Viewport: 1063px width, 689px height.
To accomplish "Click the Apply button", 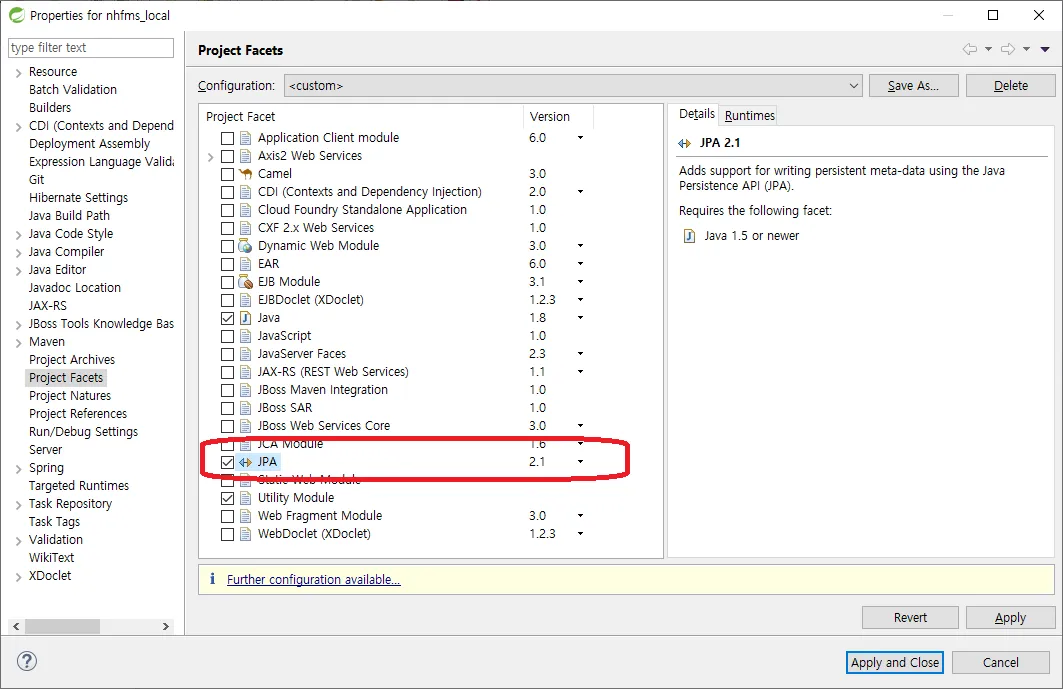I will coord(1010,618).
